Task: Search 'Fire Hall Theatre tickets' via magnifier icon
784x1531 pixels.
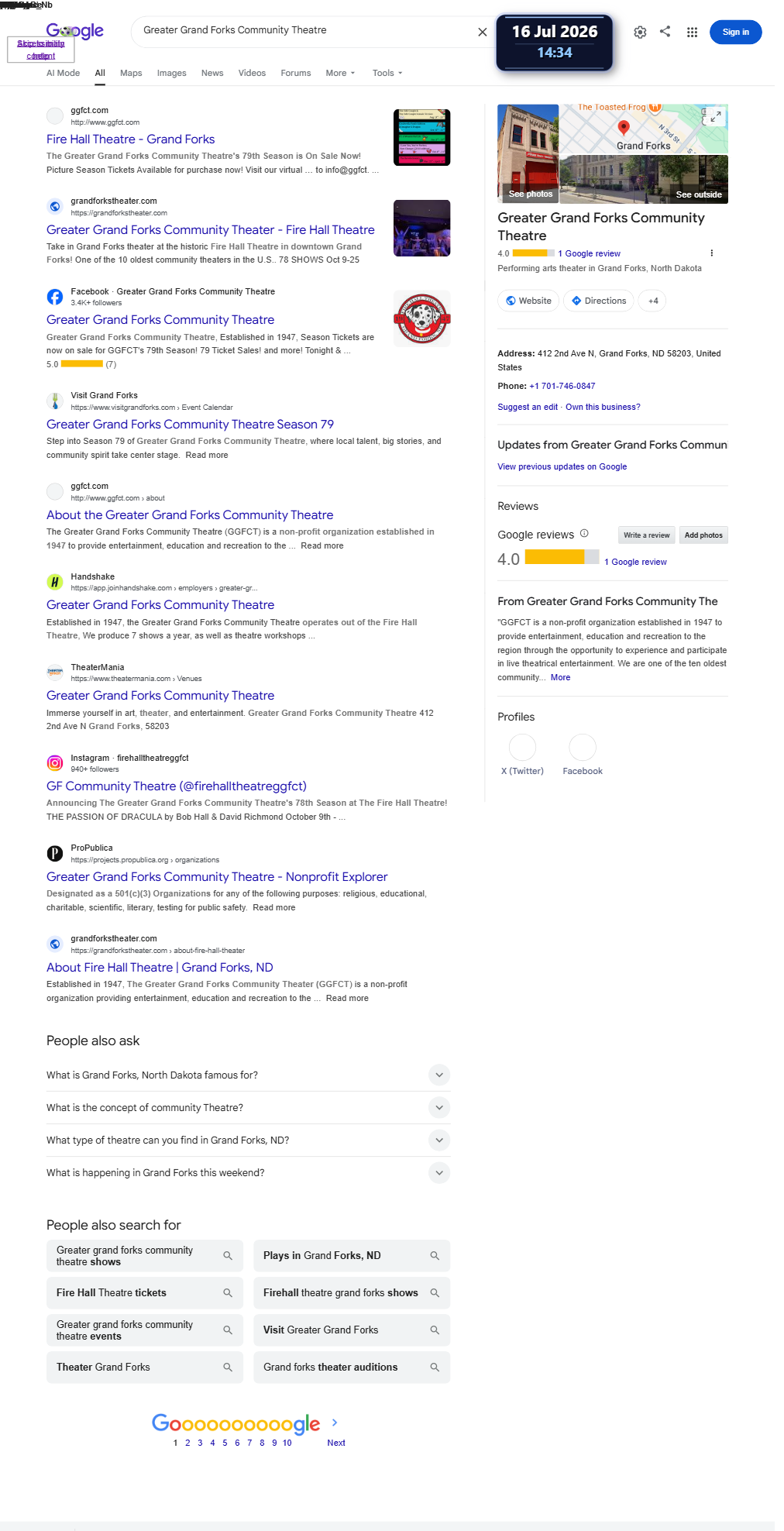Action: tap(228, 1293)
